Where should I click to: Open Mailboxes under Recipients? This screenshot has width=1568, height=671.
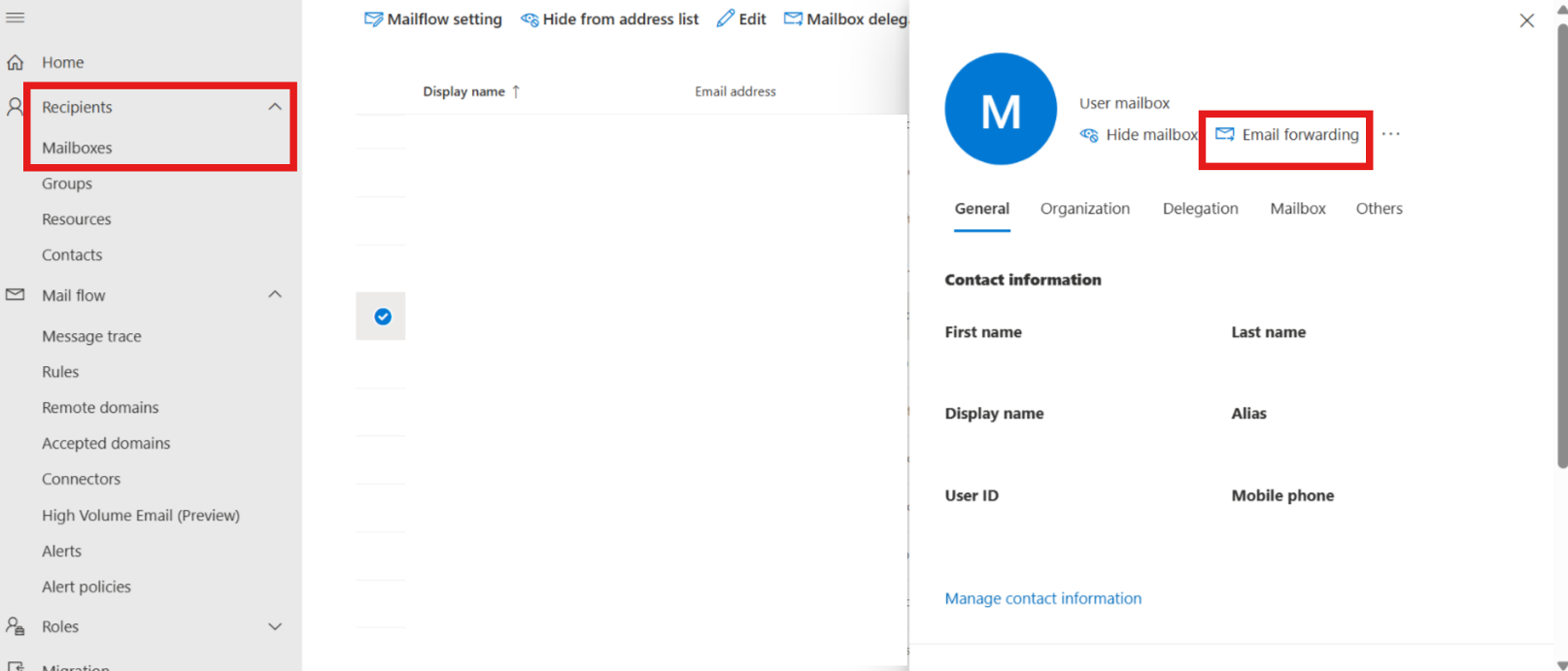[77, 148]
